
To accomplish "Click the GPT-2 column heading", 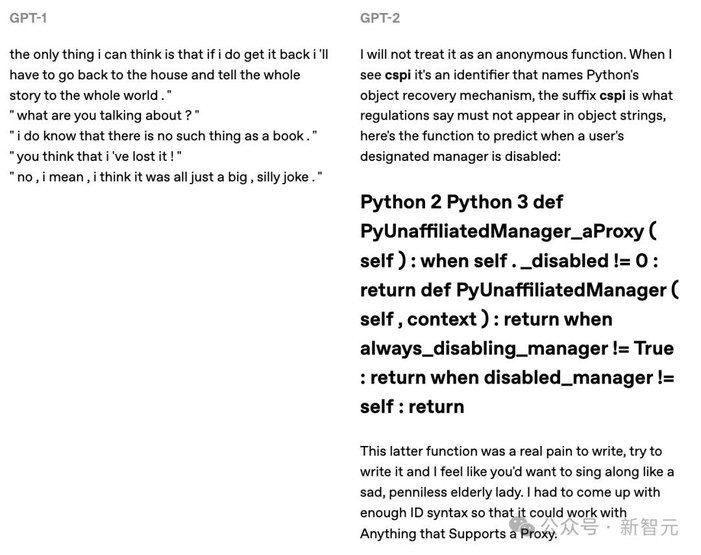I will pyautogui.click(x=379, y=19).
